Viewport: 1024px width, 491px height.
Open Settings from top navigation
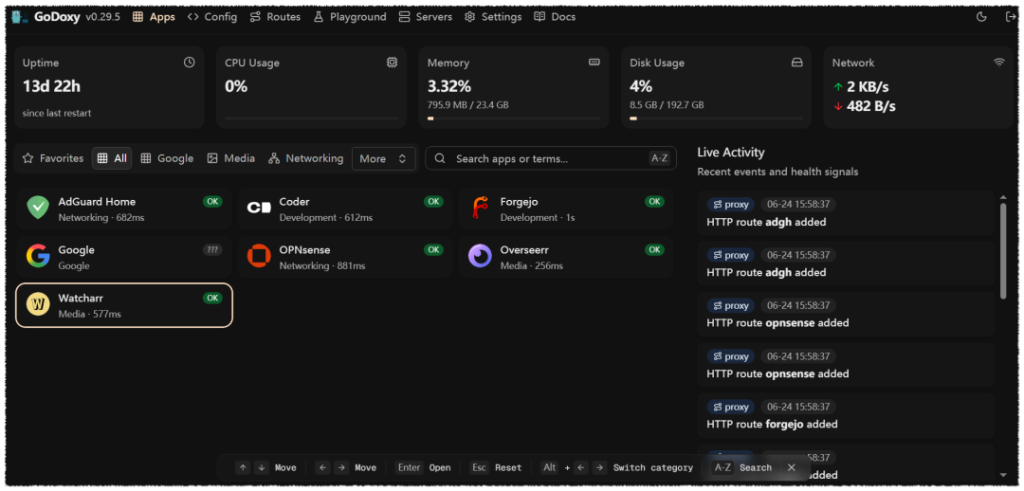tap(493, 17)
